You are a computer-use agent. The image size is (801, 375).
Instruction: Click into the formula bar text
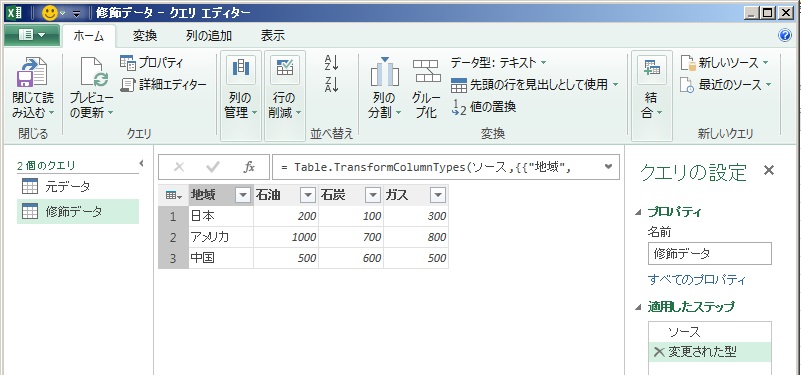tap(425, 167)
